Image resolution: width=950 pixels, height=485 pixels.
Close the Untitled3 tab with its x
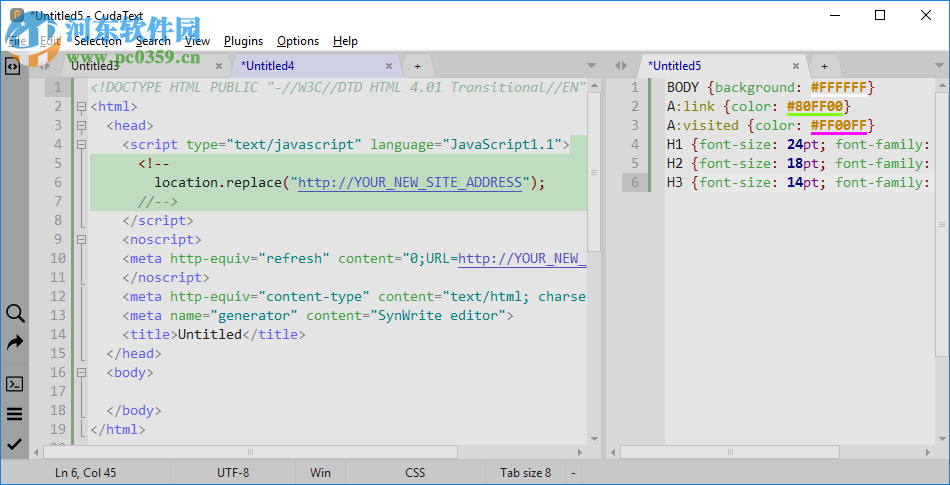[x=219, y=66]
